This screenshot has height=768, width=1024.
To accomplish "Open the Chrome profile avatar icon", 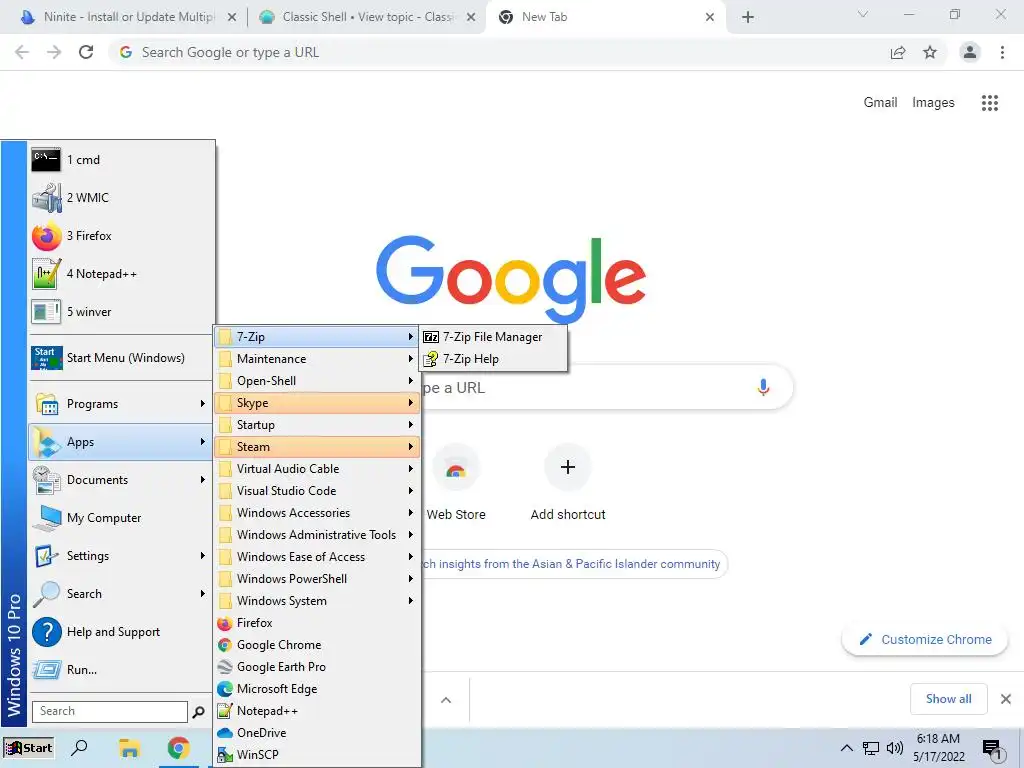I will (970, 52).
